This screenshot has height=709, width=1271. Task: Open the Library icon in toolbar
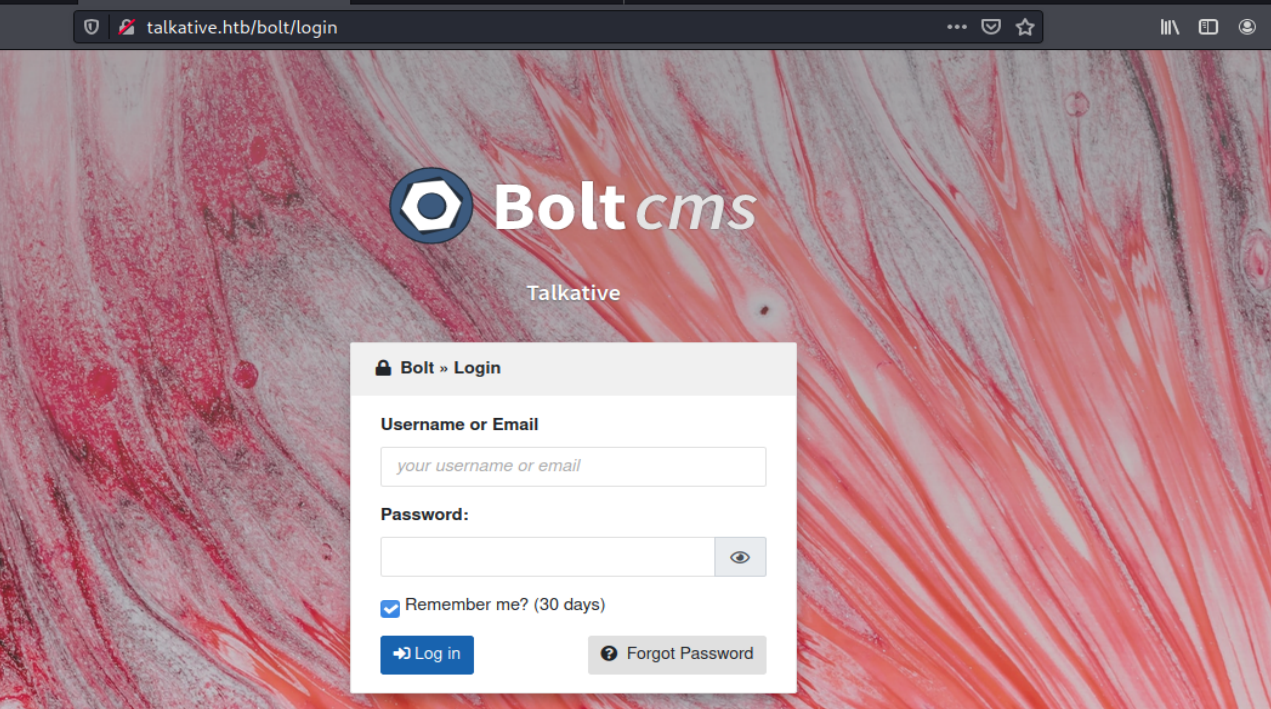(1169, 27)
